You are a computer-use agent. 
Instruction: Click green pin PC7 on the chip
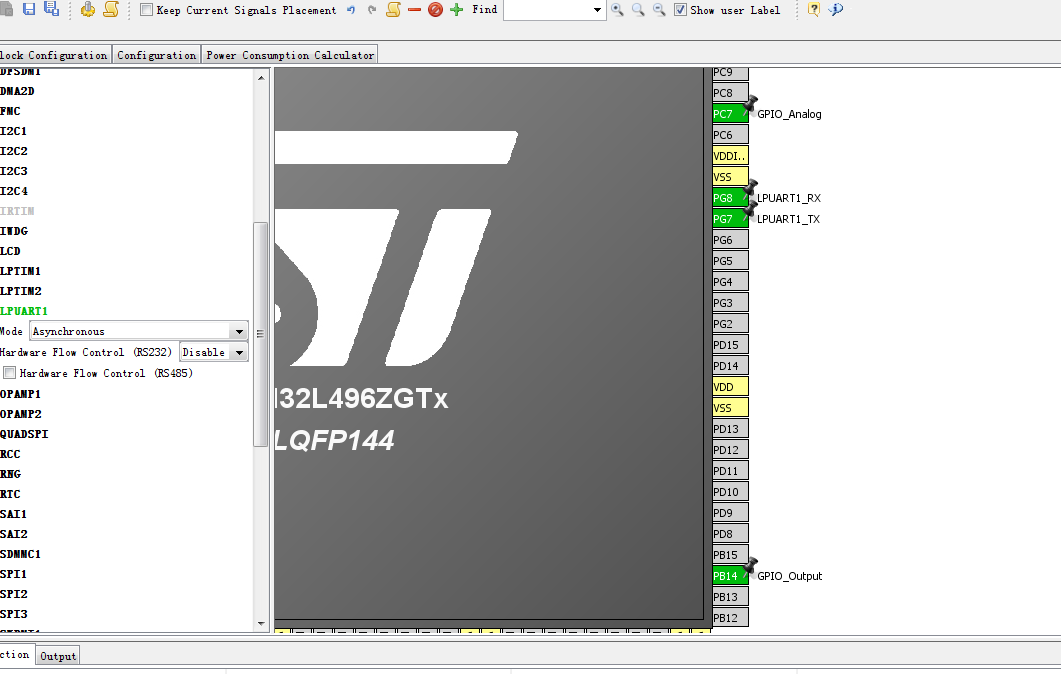coord(730,114)
